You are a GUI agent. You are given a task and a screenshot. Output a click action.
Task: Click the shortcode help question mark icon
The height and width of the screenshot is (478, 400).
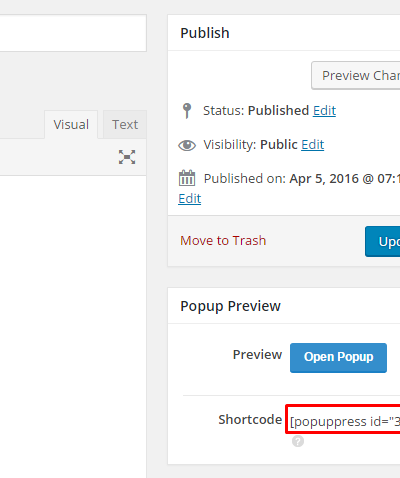(298, 441)
